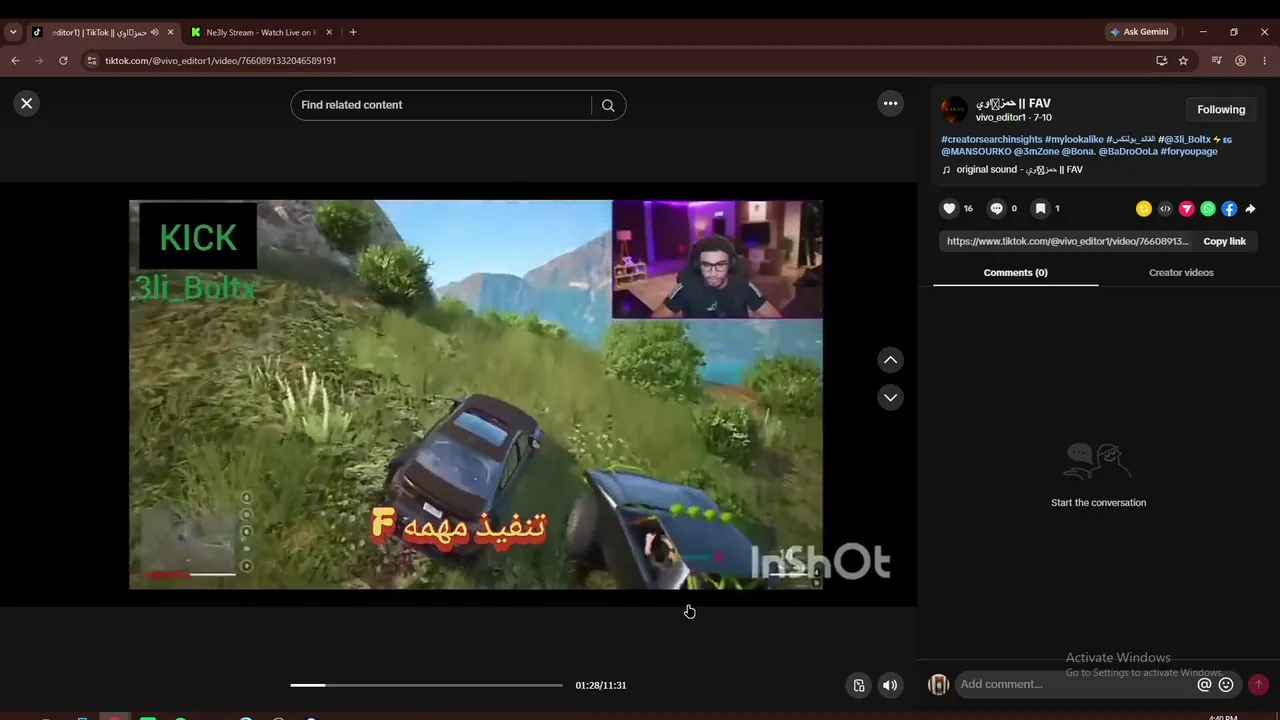The width and height of the screenshot is (1280, 720).
Task: Open comments via the speech bubble icon
Action: [996, 209]
